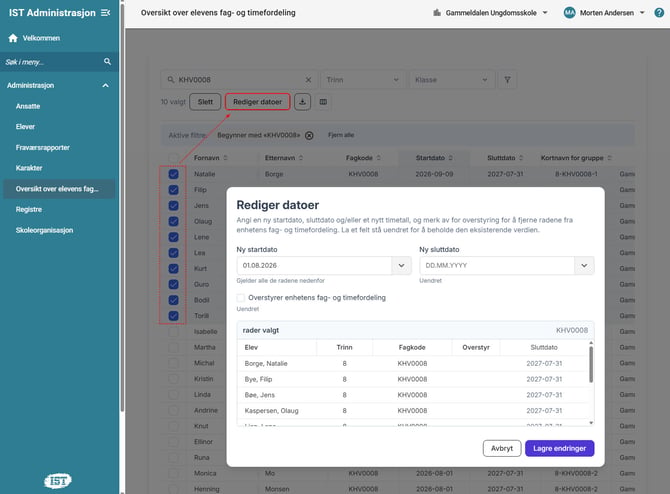Sort by Fornavn column arrows
This screenshot has height=494, width=670.
pyautogui.click(x=225, y=158)
